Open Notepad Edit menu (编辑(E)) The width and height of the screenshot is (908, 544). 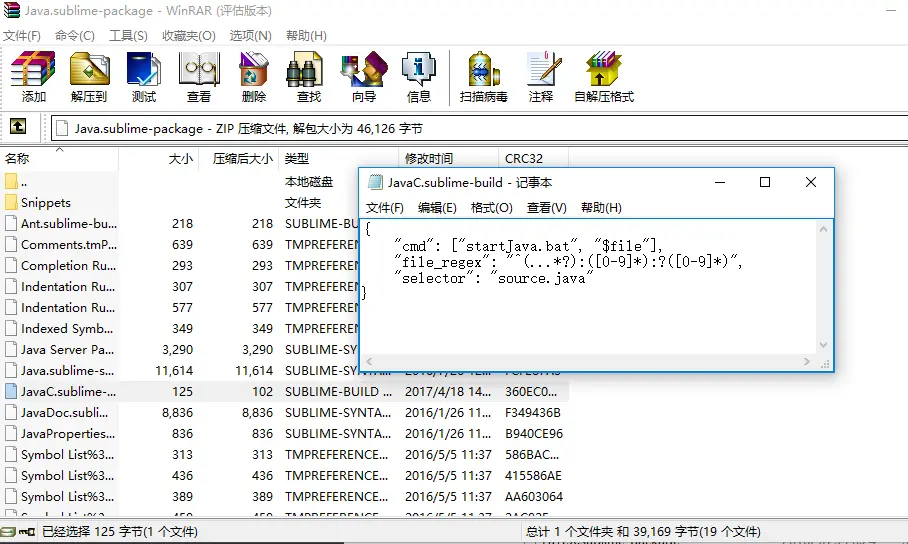pyautogui.click(x=437, y=207)
